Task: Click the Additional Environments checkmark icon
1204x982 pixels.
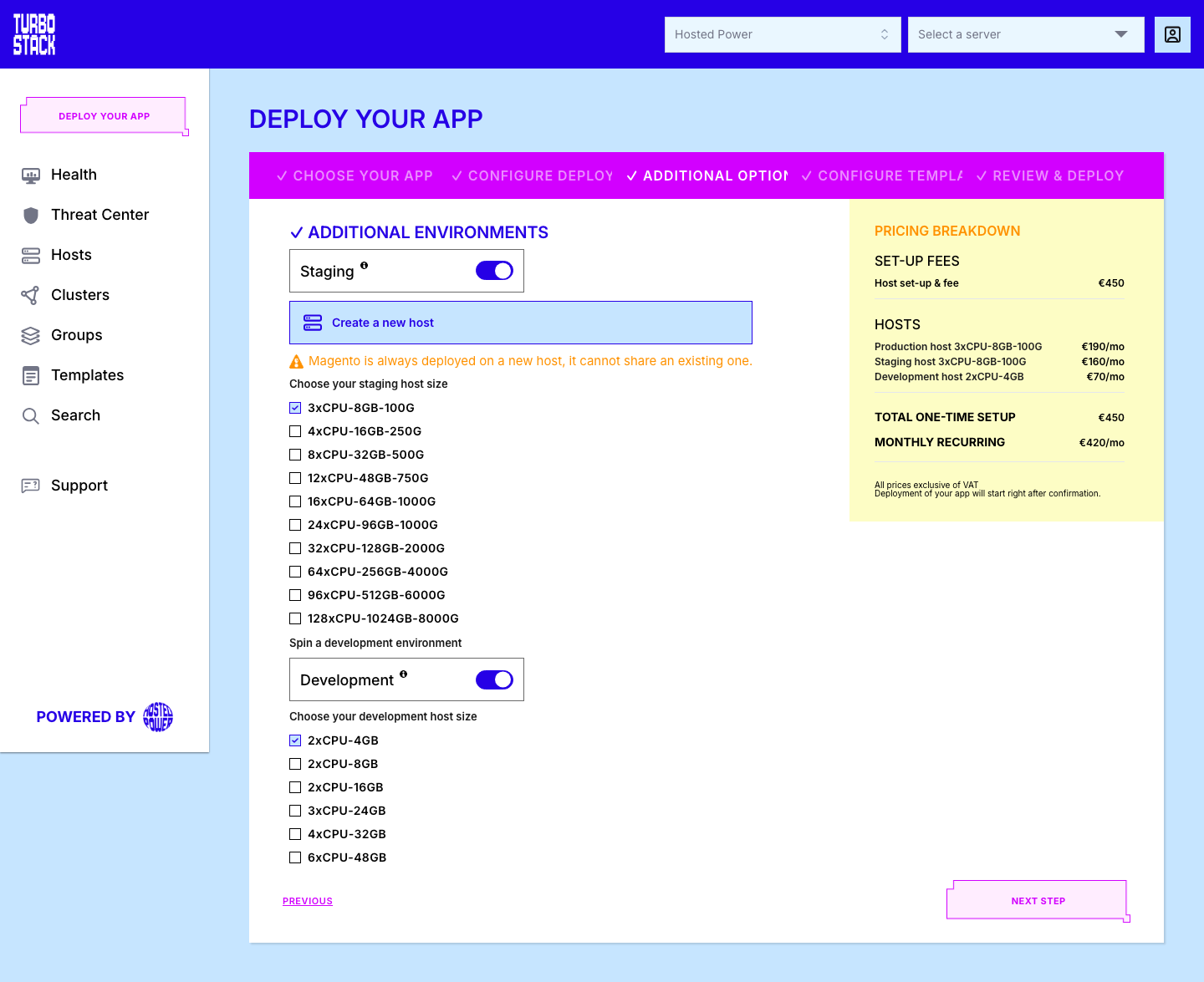Action: point(296,233)
